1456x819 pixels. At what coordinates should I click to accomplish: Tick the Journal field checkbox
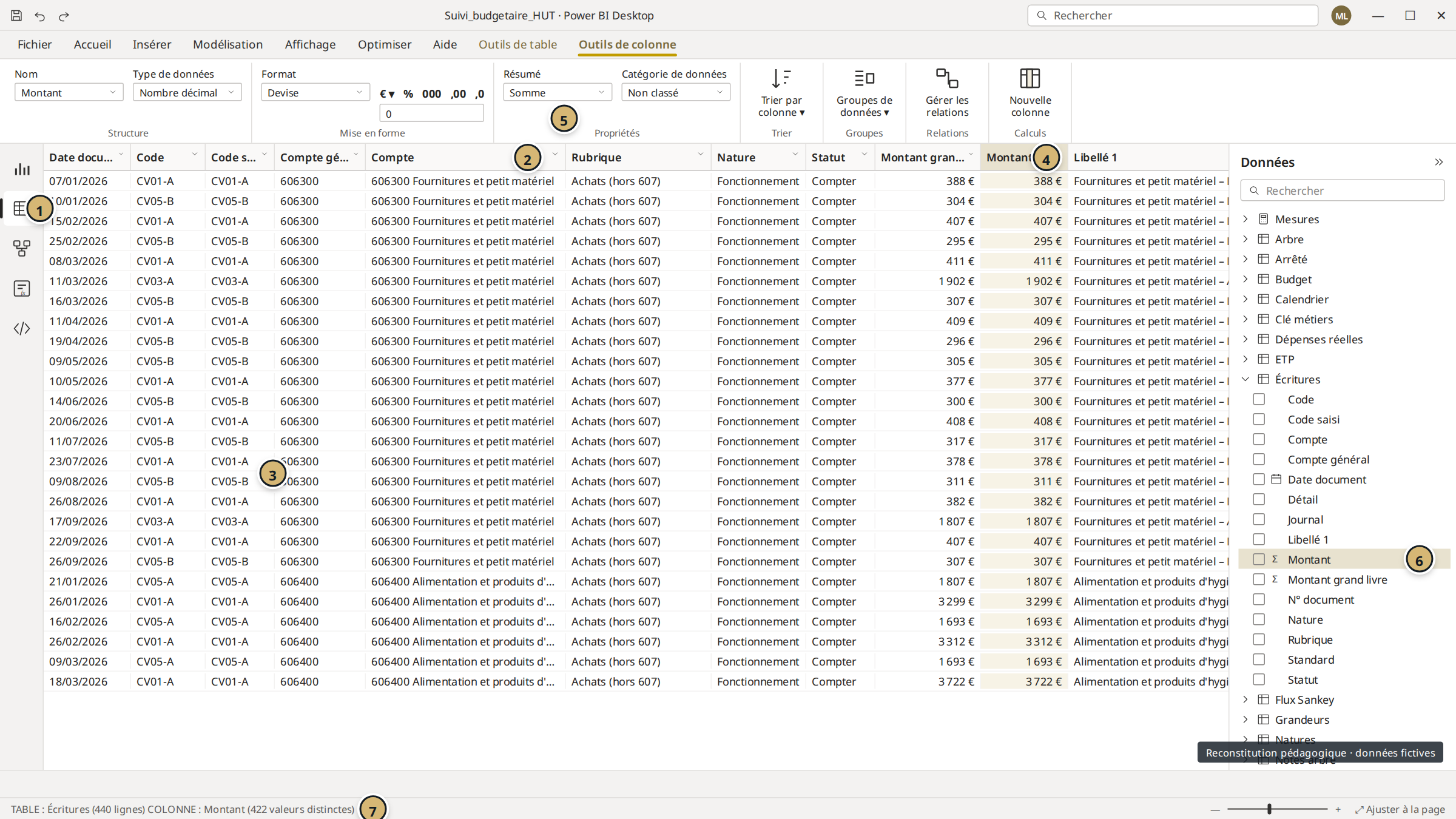pyautogui.click(x=1259, y=519)
